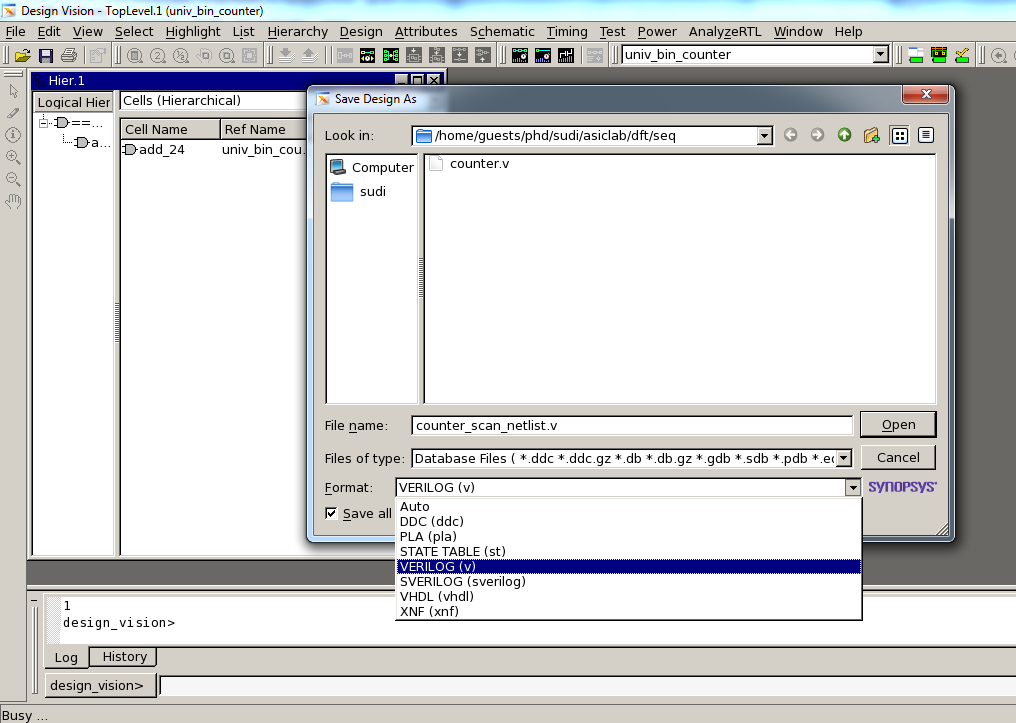
Task: Select the zoom-out magnifier in left sidebar
Action: point(14,179)
